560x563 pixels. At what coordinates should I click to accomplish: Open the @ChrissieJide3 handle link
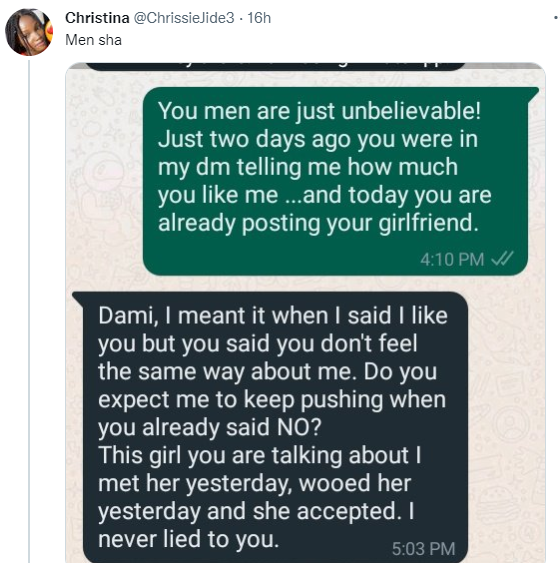(x=184, y=18)
